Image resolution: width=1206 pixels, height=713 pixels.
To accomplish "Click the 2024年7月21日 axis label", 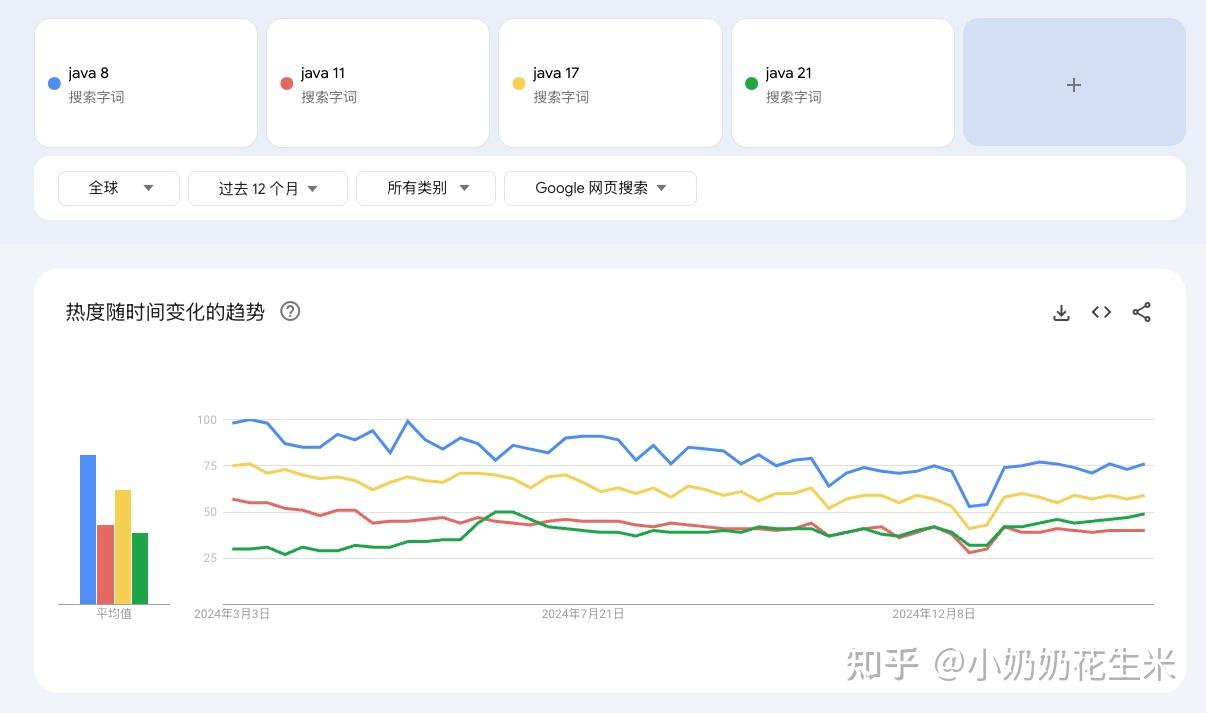I will [583, 614].
